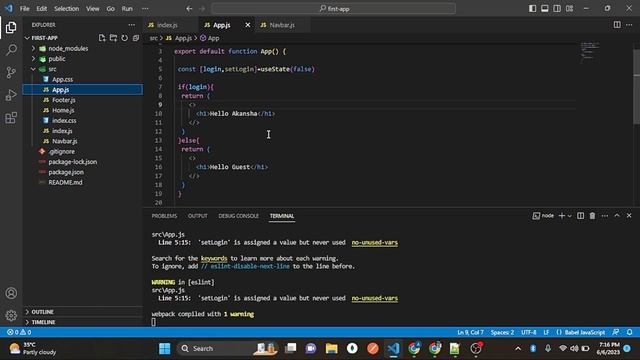Viewport: 640px width, 360px height.
Task: Click the editor minimap preview
Action: coord(590,52)
